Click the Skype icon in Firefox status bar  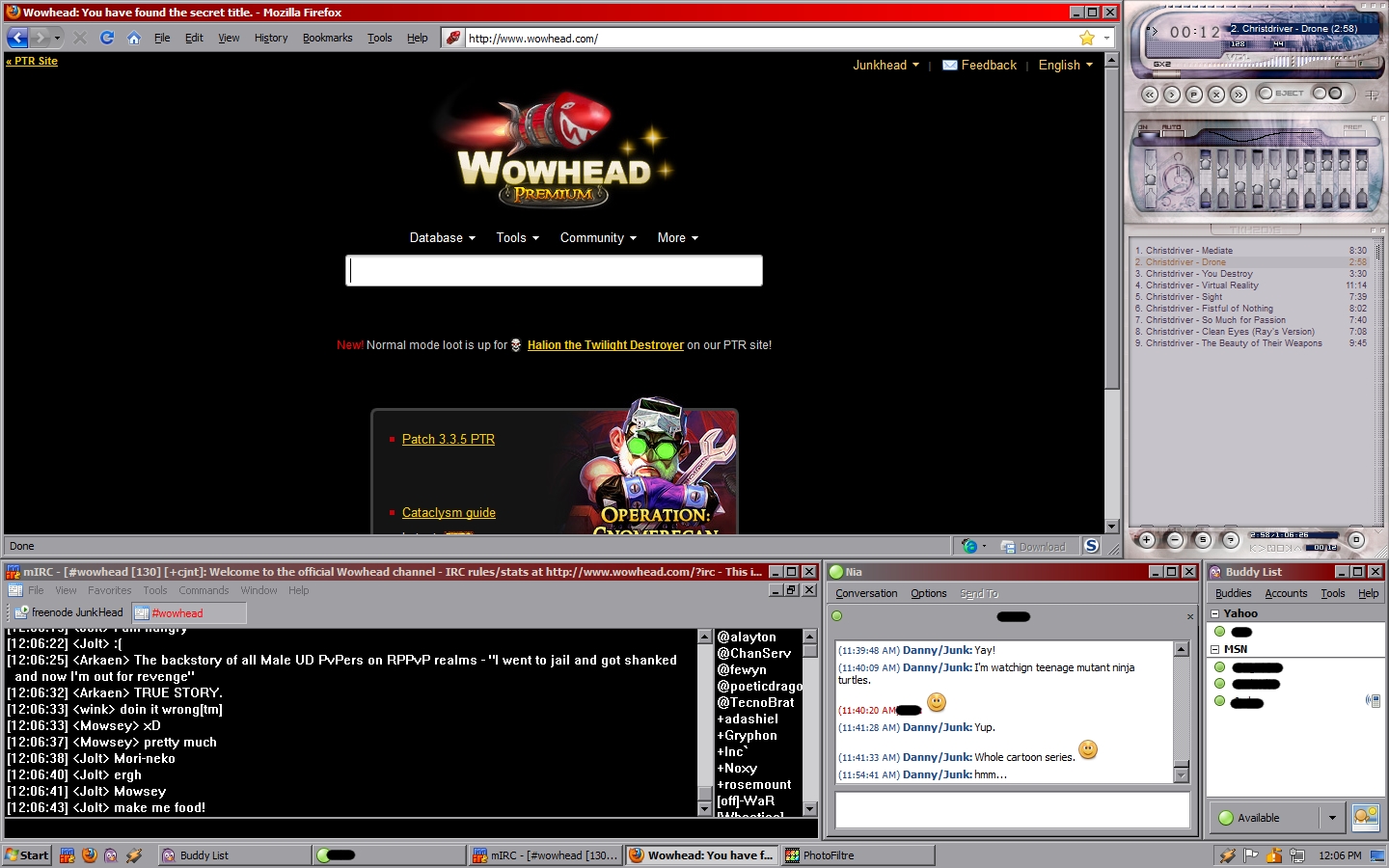[1091, 546]
